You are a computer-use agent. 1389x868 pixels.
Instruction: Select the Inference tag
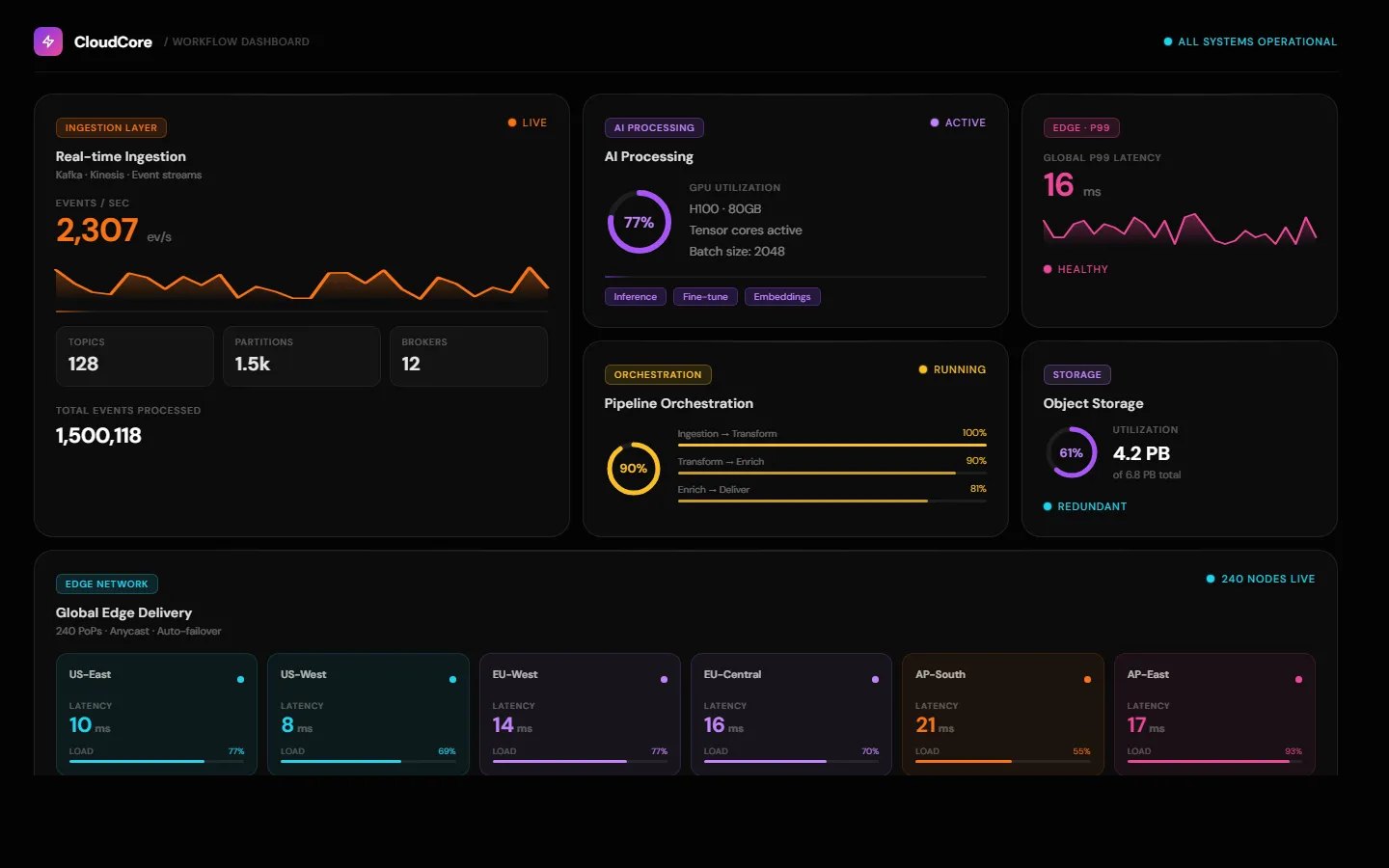635,296
